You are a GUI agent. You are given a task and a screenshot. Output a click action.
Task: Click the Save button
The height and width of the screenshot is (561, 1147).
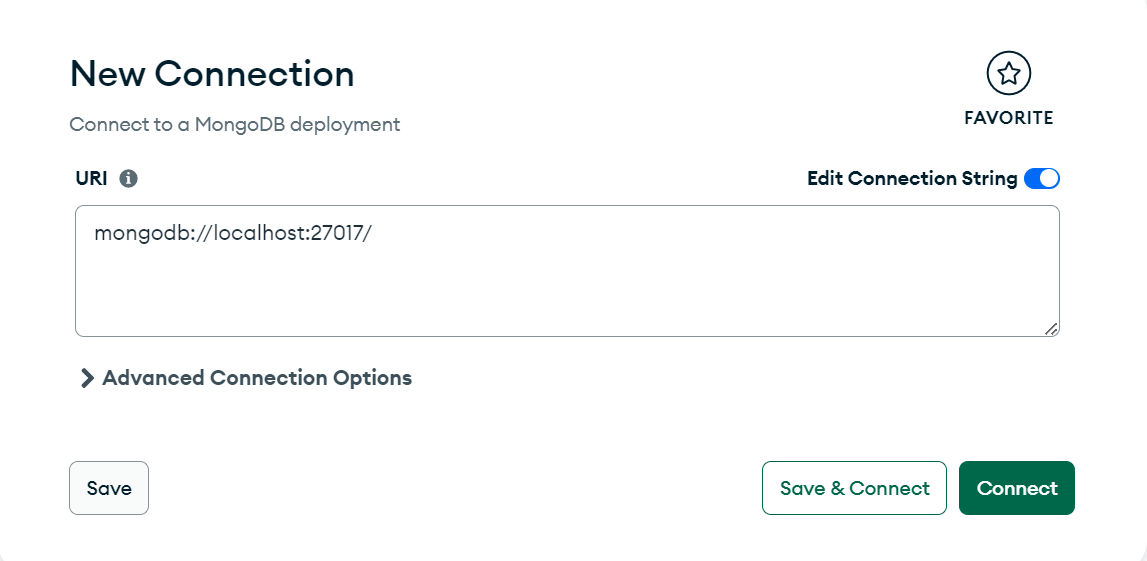(109, 488)
